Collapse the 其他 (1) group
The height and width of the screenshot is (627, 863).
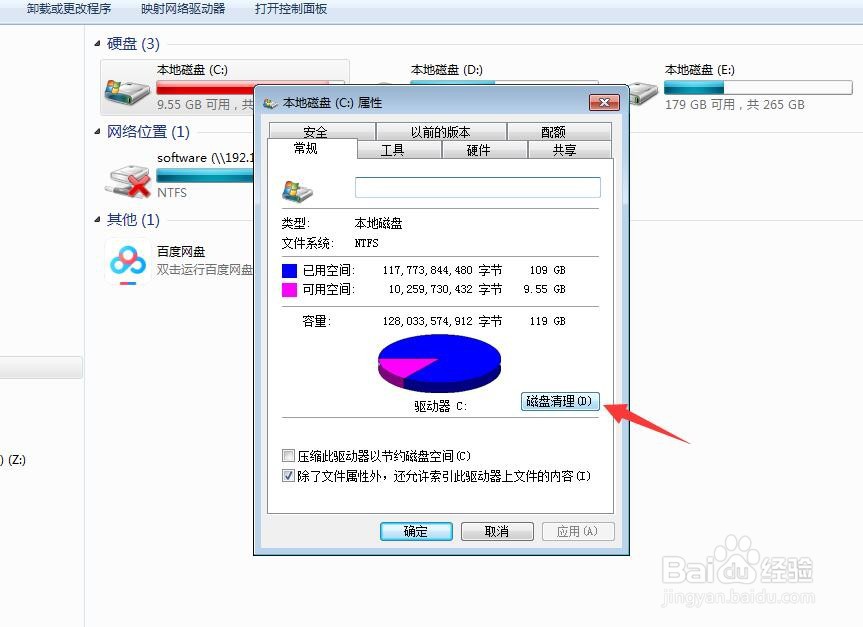pos(97,220)
